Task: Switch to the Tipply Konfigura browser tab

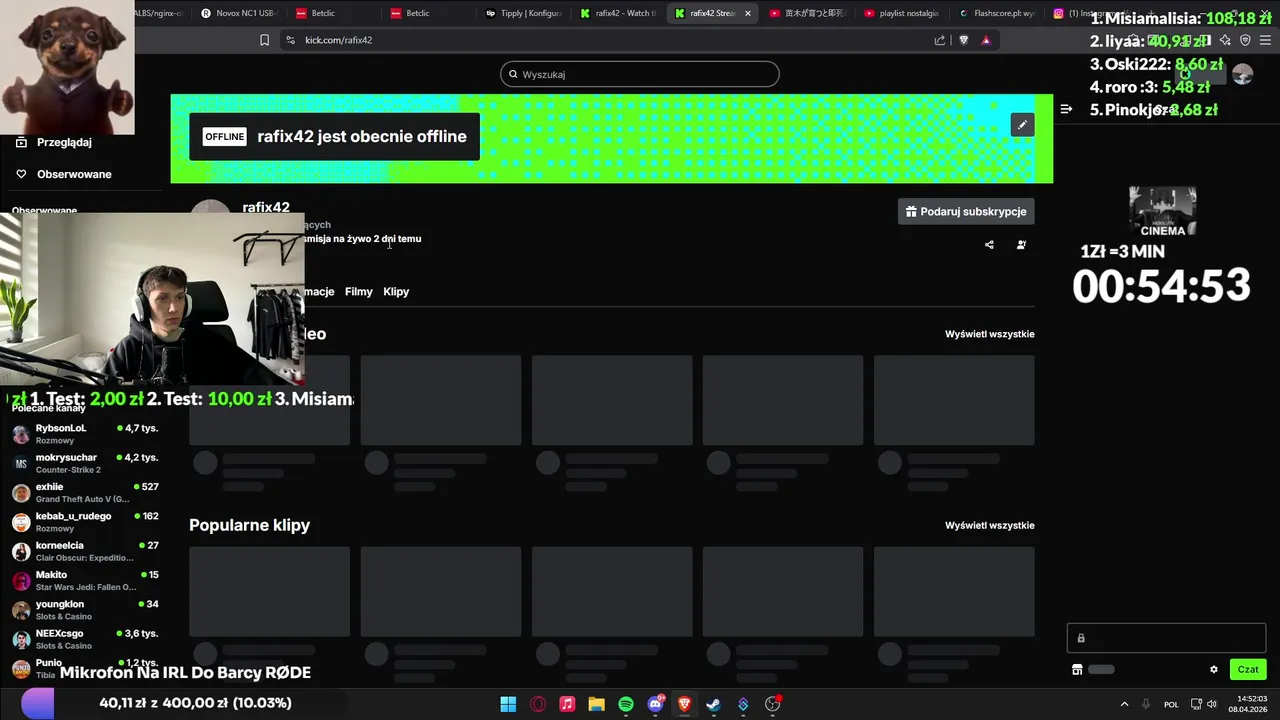Action: [523, 13]
